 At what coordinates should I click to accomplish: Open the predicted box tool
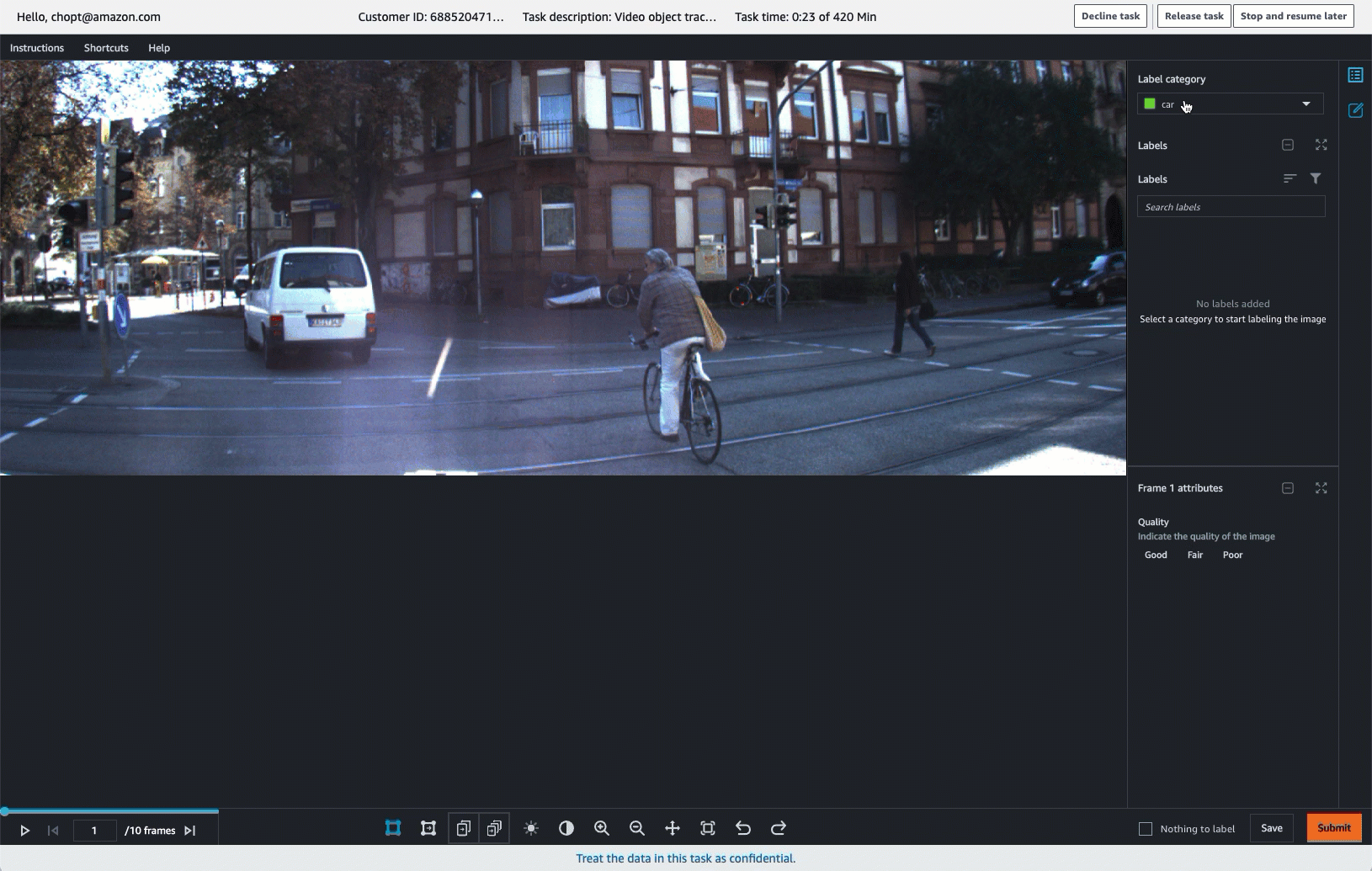tap(428, 828)
